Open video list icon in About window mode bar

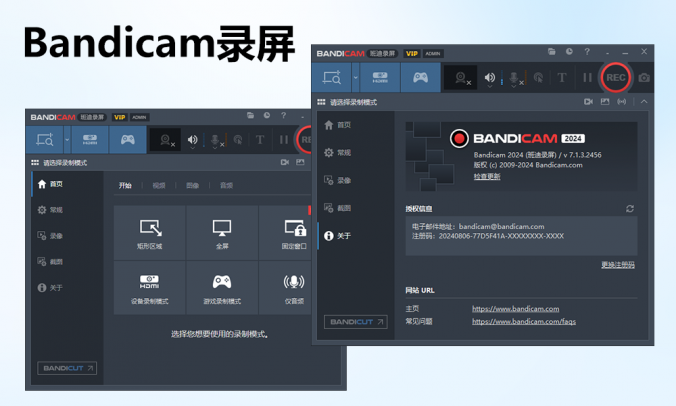(588, 102)
